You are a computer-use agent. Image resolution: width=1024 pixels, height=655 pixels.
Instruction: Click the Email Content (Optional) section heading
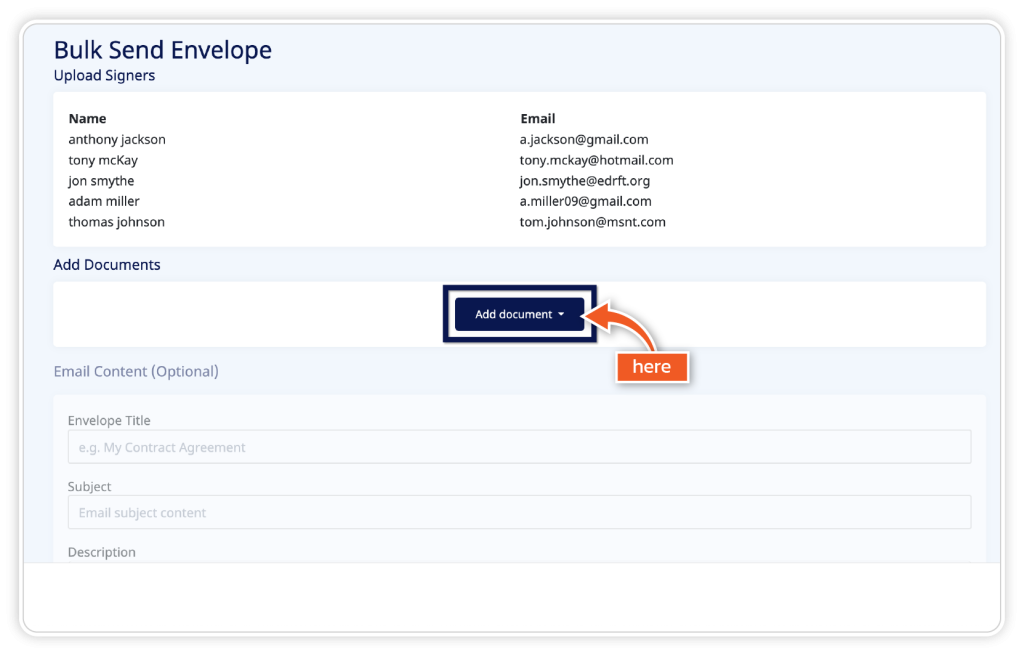tap(136, 371)
